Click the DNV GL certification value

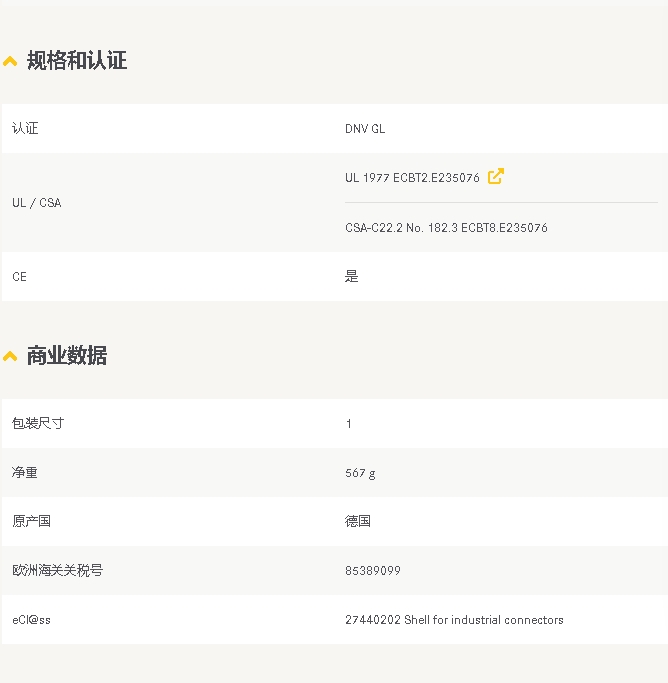click(365, 129)
